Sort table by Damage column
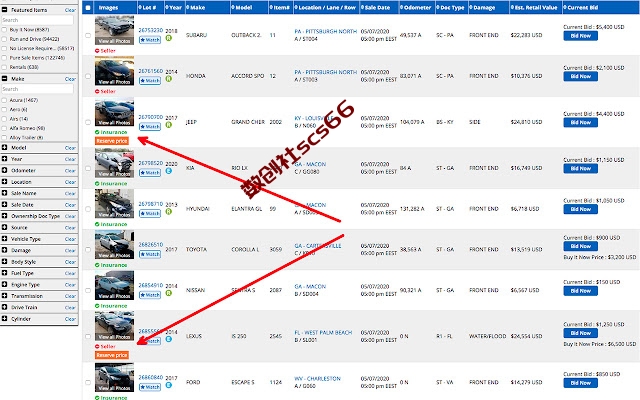The image size is (640, 400). [x=488, y=7]
